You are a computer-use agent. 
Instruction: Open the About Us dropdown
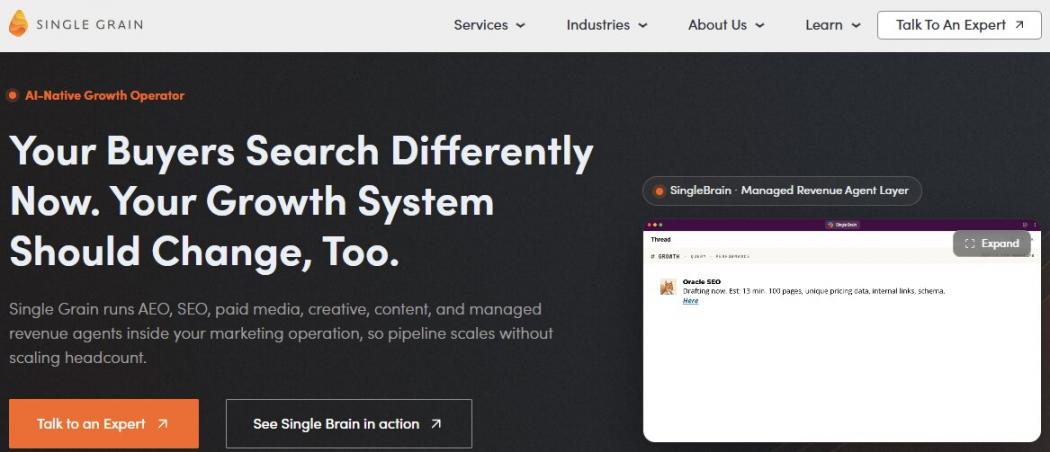[726, 25]
